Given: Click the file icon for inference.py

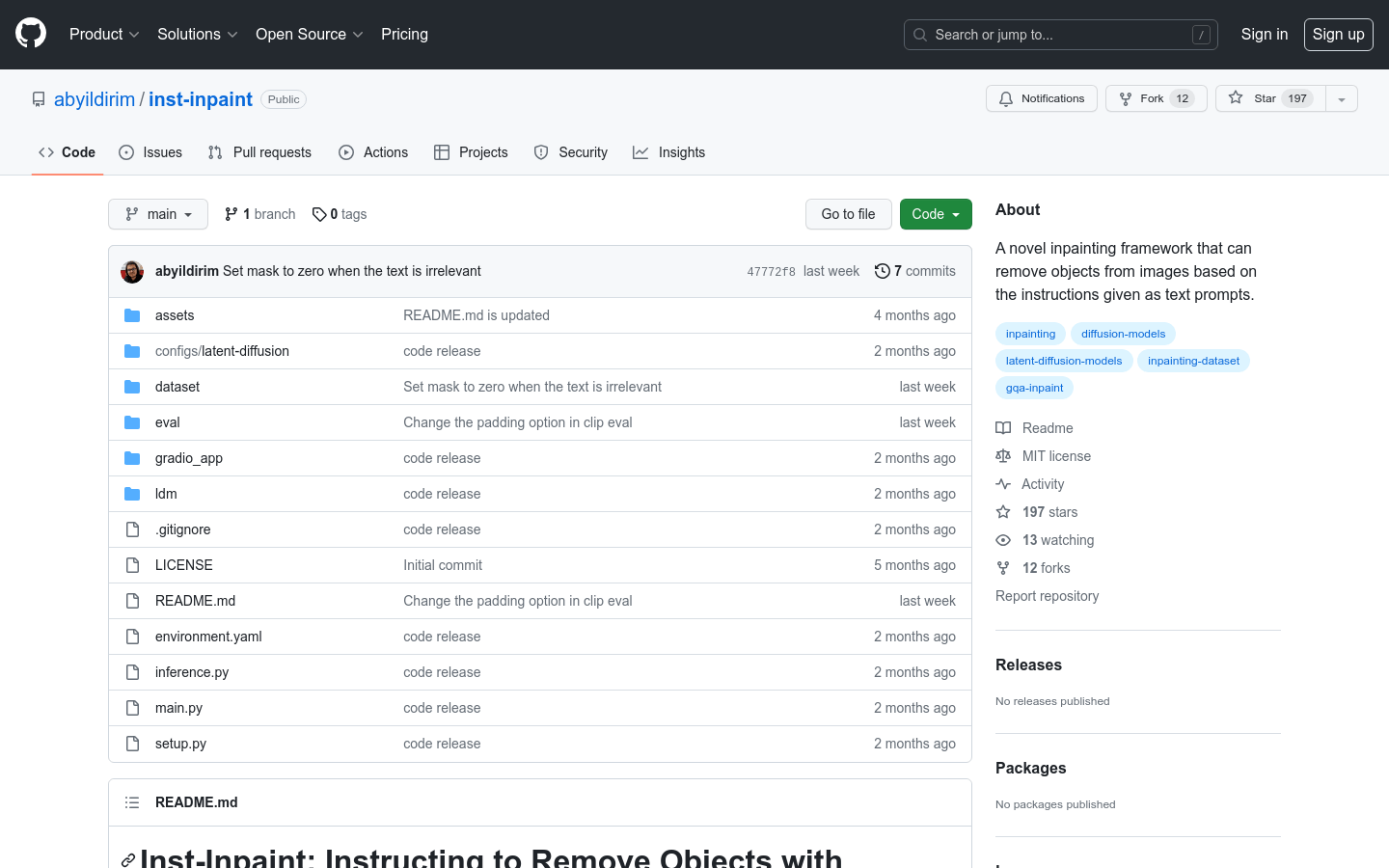Looking at the screenshot, I should pos(132,672).
